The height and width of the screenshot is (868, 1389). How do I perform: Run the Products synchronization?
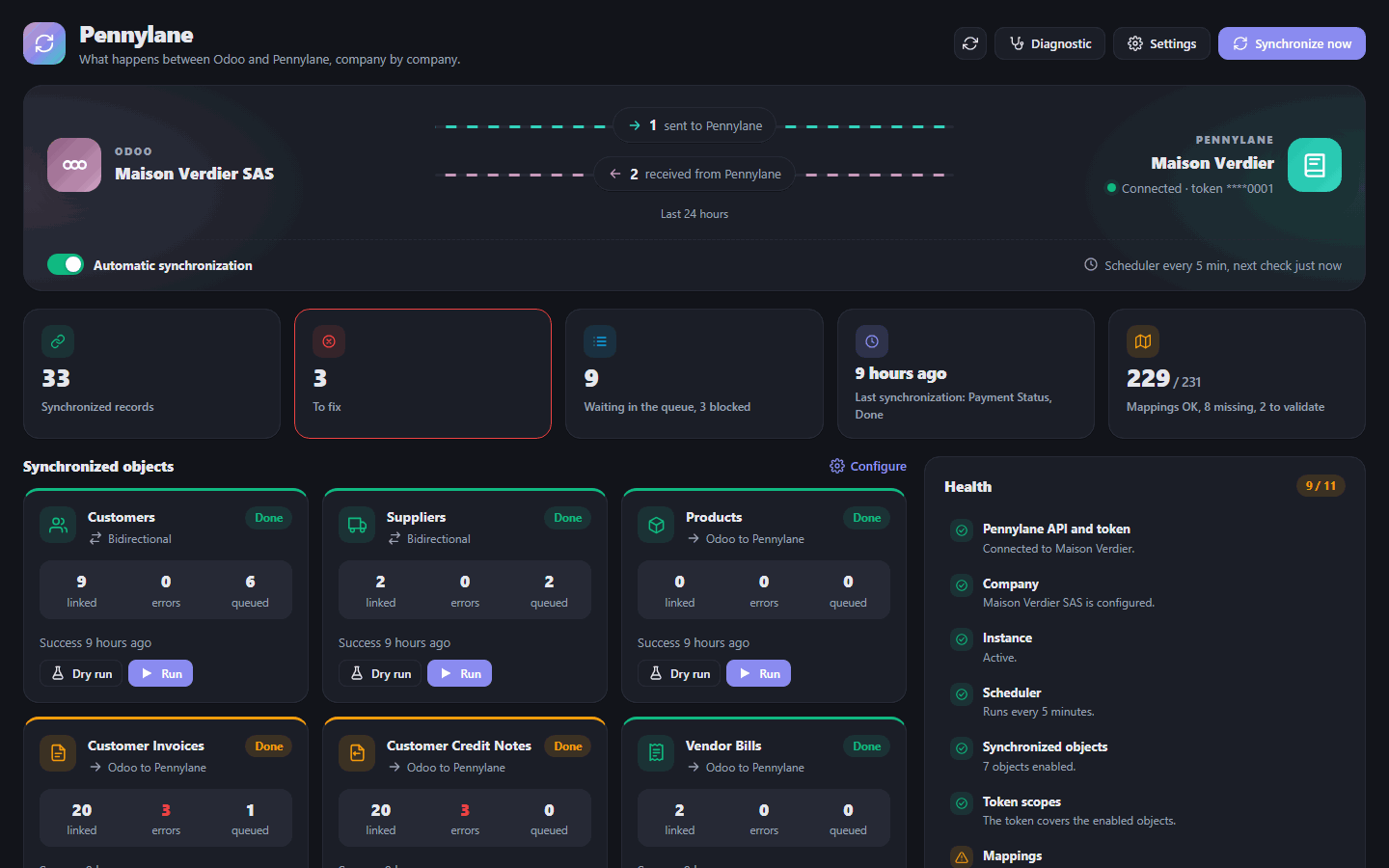point(759,673)
